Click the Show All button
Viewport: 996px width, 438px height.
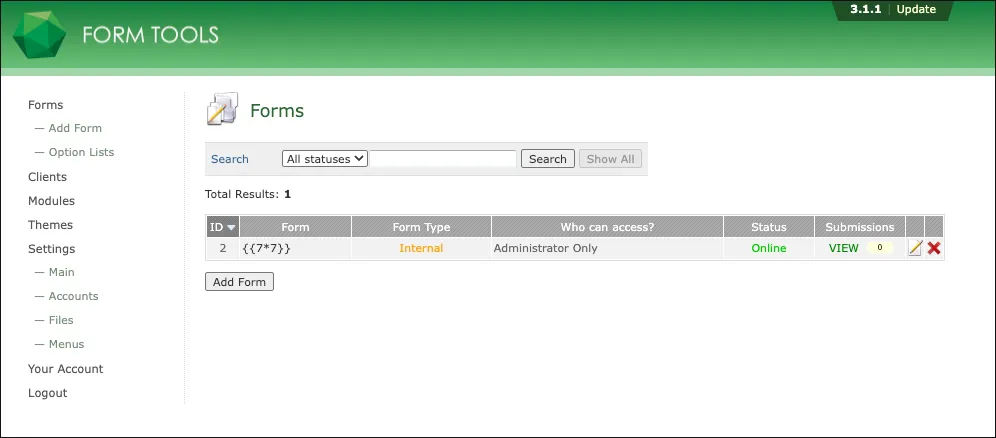[x=610, y=159]
